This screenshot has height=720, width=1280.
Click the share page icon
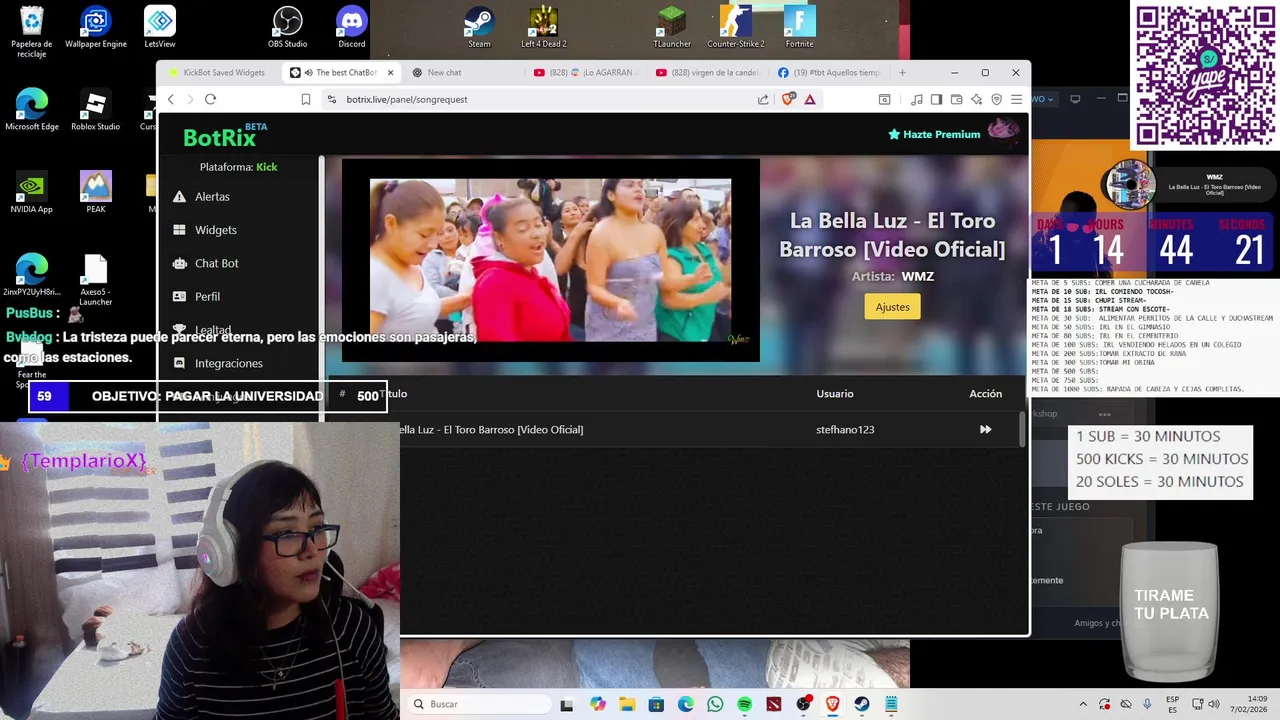point(764,99)
